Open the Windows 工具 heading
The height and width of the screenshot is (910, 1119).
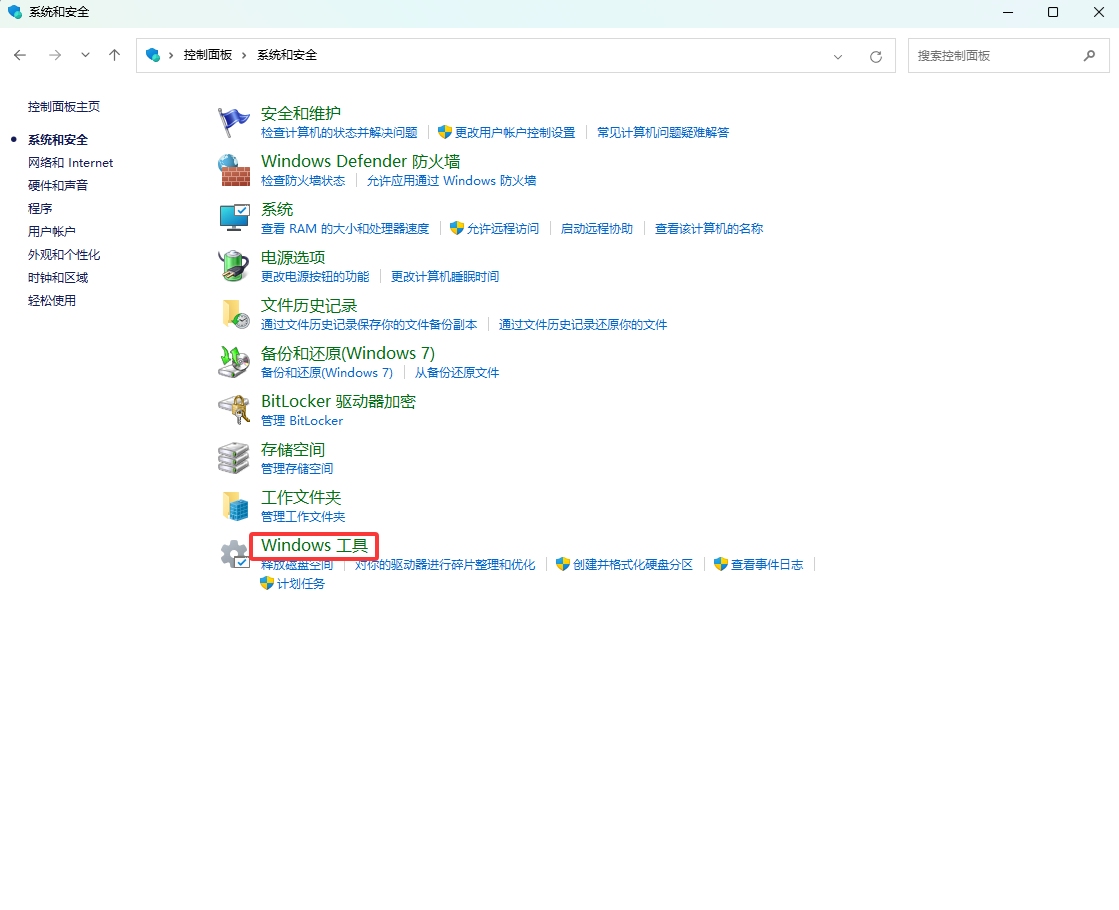(x=314, y=545)
